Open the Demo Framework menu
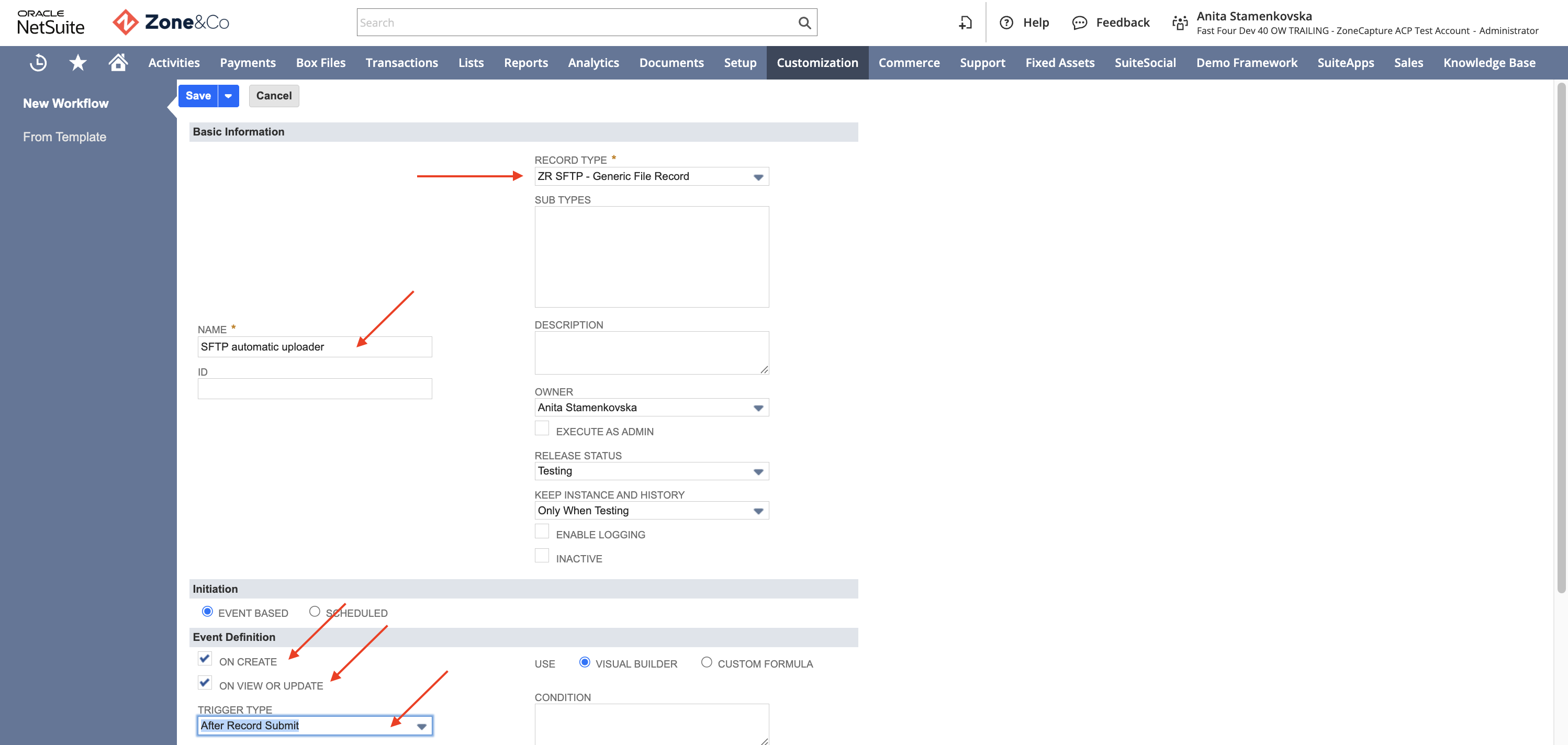Image resolution: width=1568 pixels, height=745 pixels. click(x=1247, y=63)
